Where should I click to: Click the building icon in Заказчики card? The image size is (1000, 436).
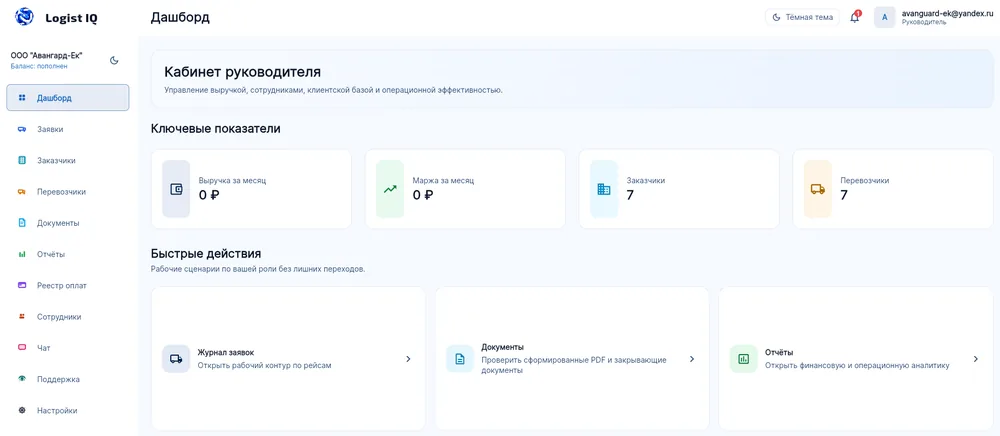pyautogui.click(x=604, y=189)
